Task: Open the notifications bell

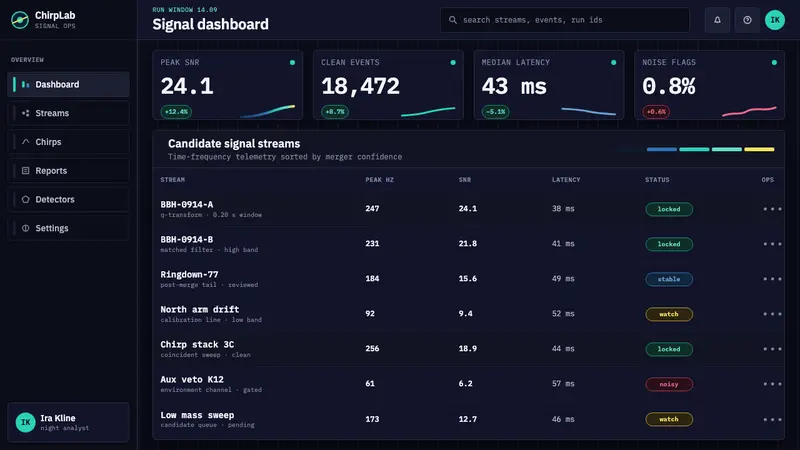Action: [717, 20]
